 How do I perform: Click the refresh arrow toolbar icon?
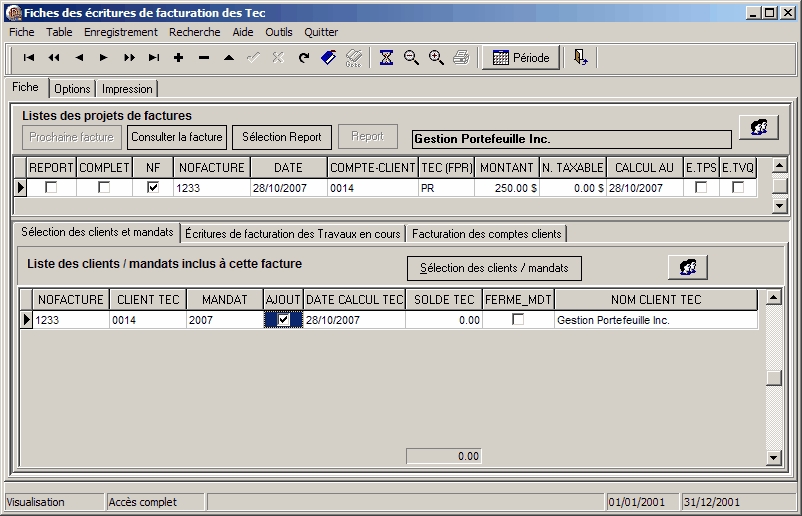[304, 58]
